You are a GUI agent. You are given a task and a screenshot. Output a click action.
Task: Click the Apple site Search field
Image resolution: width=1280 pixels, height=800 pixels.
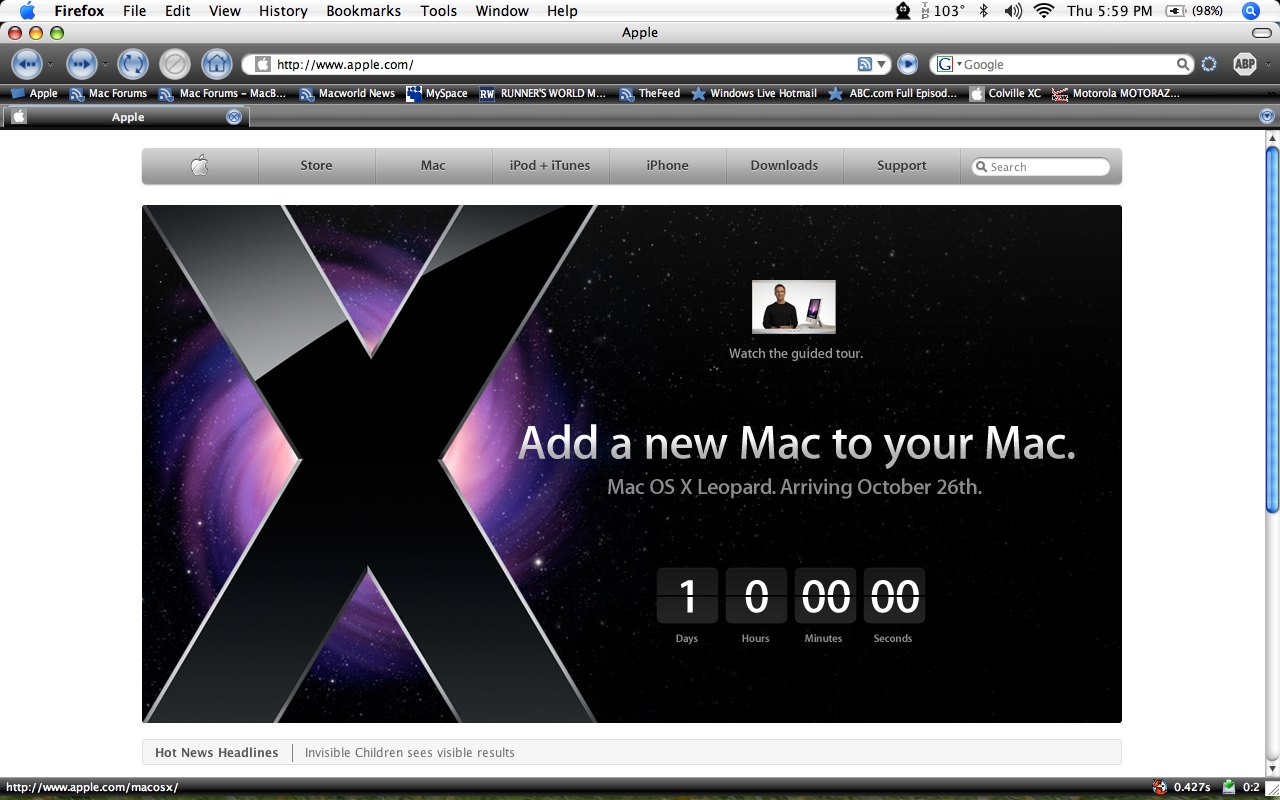point(1041,167)
